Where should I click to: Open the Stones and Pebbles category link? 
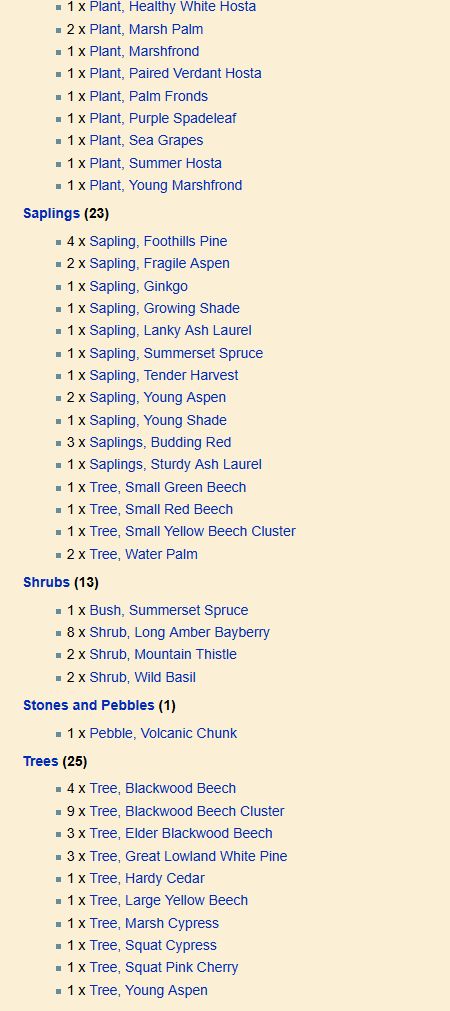88,705
